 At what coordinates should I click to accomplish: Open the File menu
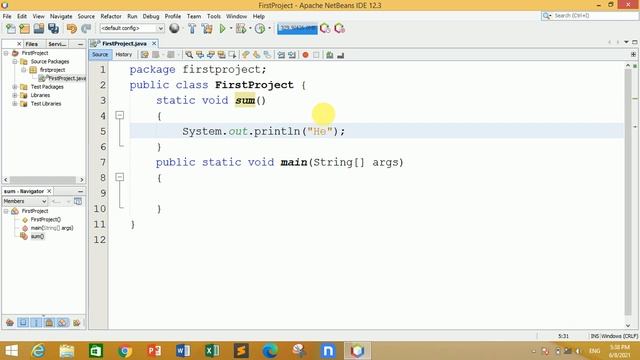pos(7,16)
